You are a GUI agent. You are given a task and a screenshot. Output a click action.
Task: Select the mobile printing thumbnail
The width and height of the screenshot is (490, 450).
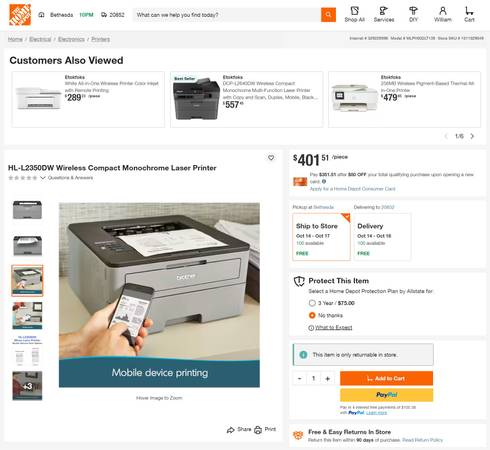(x=27, y=281)
